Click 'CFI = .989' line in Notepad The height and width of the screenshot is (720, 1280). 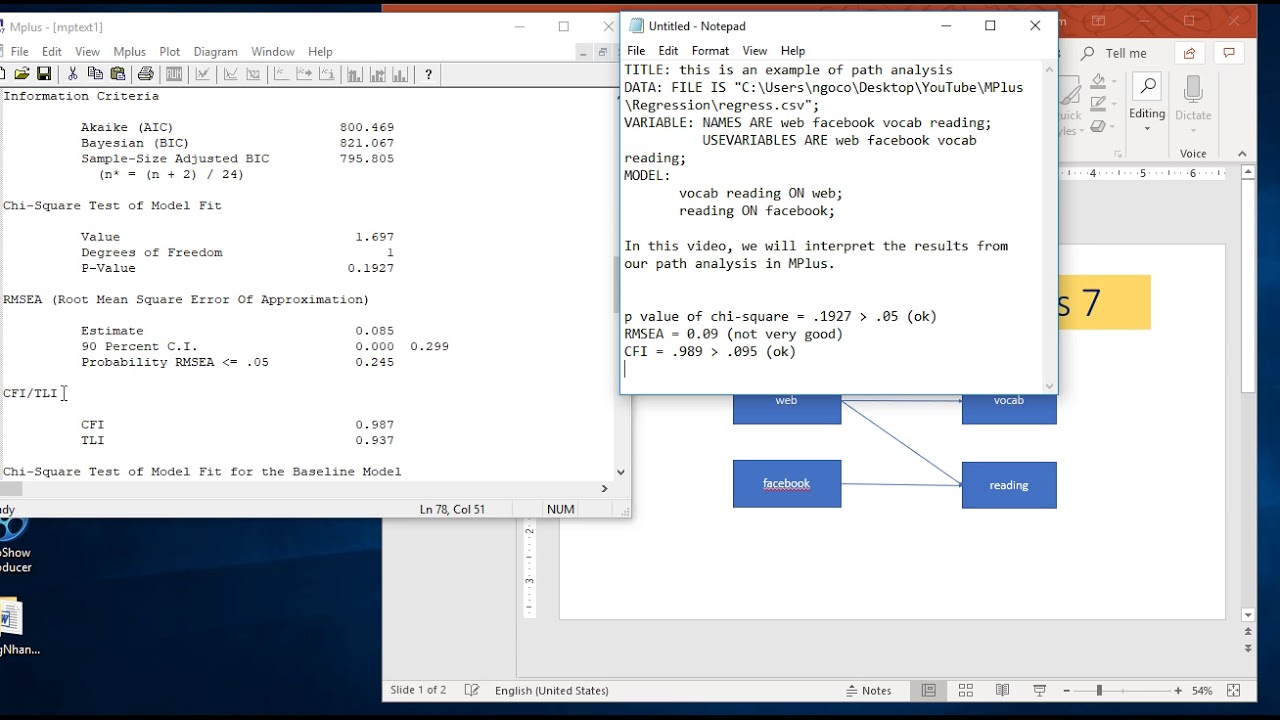[710, 352]
